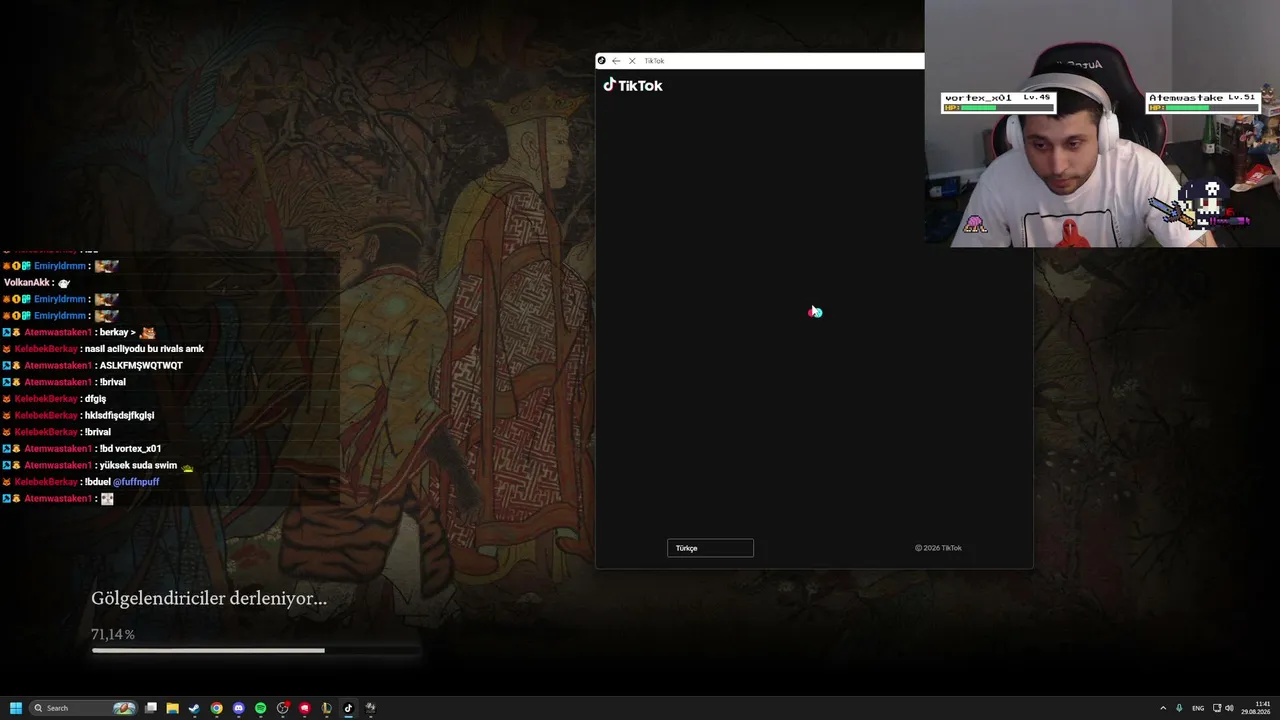Open Google Chrome from the taskbar
Screen dimensions: 1280x720
click(x=217, y=708)
